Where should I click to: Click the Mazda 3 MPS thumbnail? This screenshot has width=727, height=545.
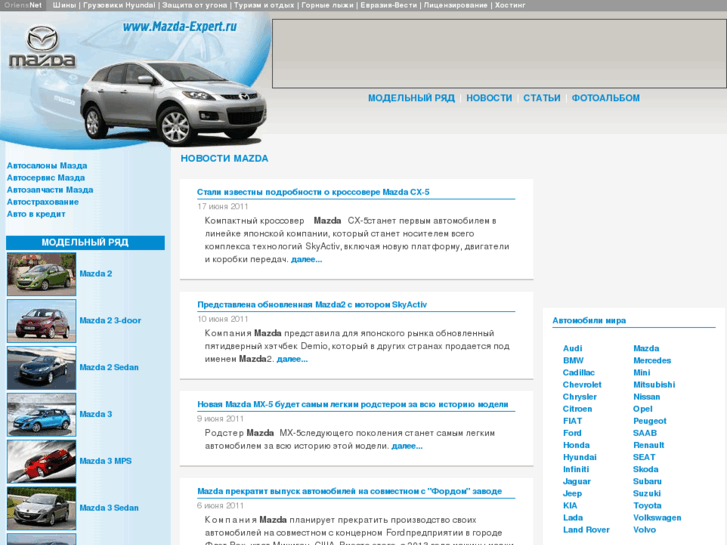41,462
